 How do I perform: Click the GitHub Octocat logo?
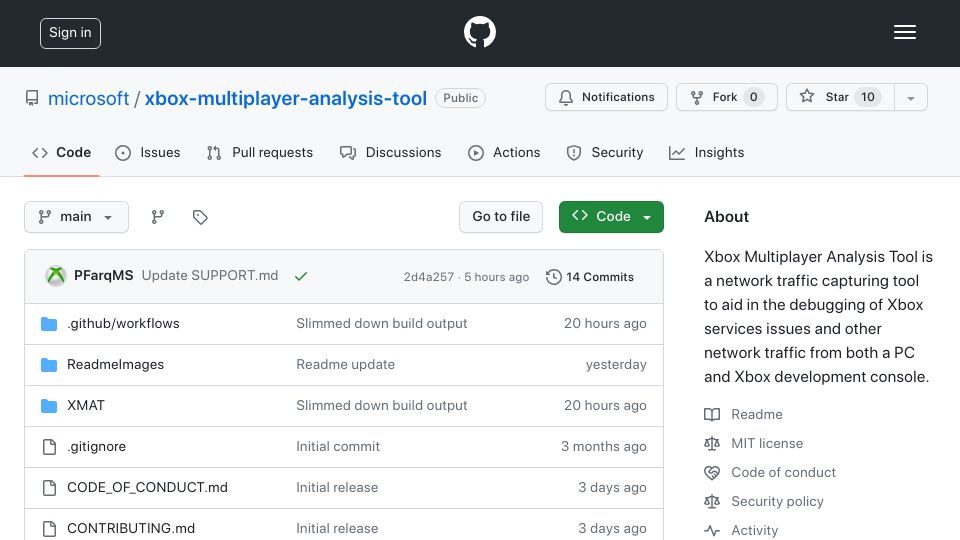click(x=479, y=32)
